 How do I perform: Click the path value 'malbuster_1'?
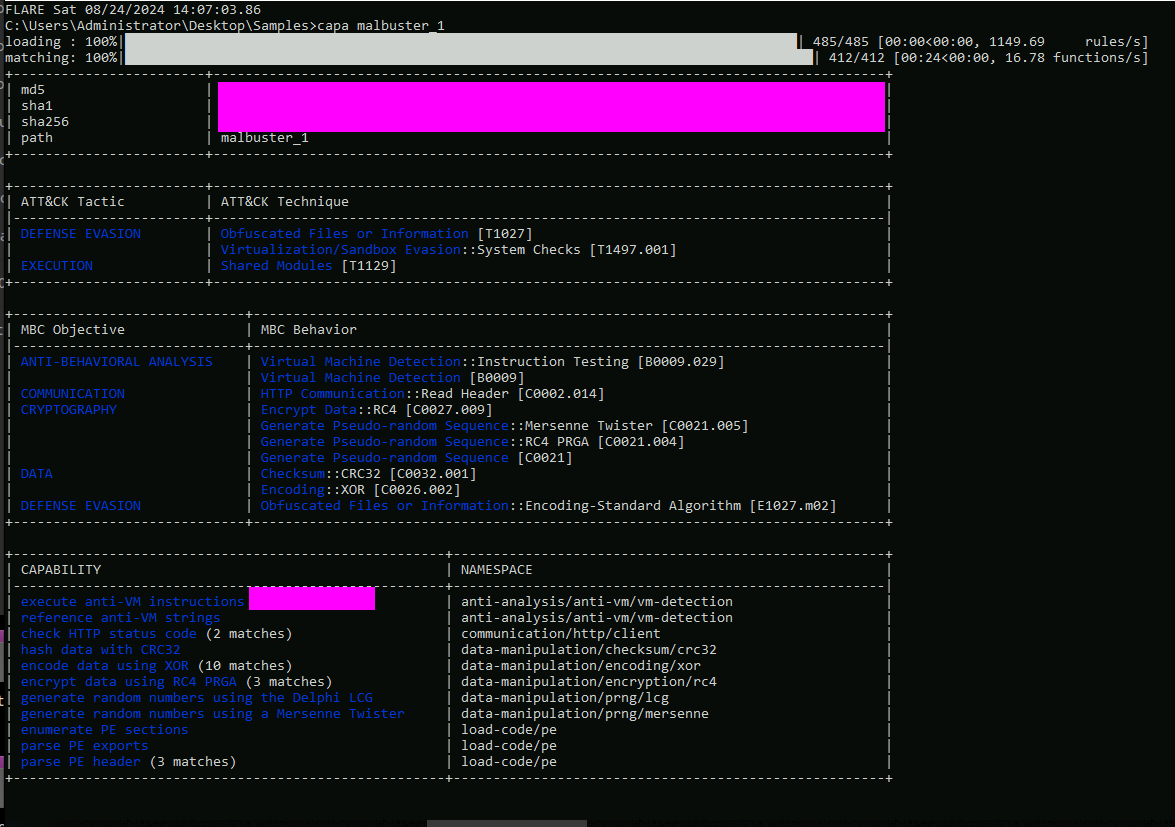(265, 138)
